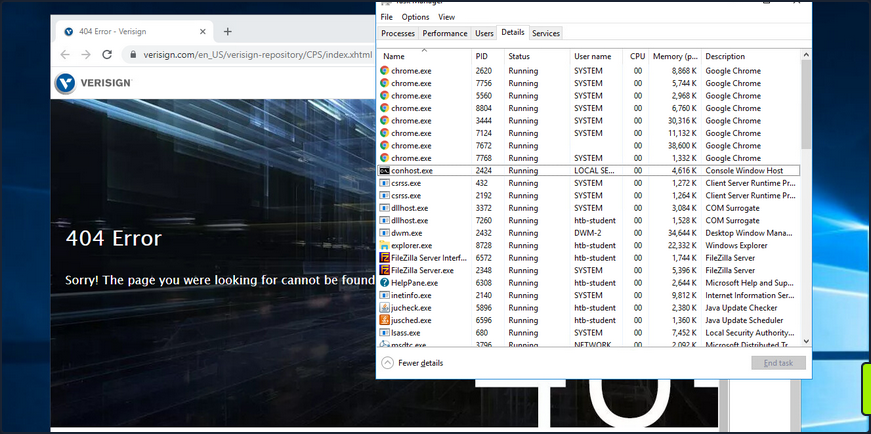Click the Local Security Authority description
Viewport: 871px width, 434px height.
[x=750, y=333]
